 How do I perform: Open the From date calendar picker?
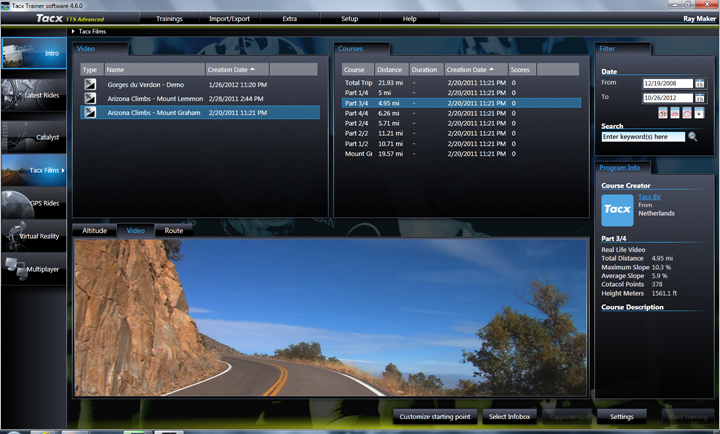pyautogui.click(x=699, y=84)
